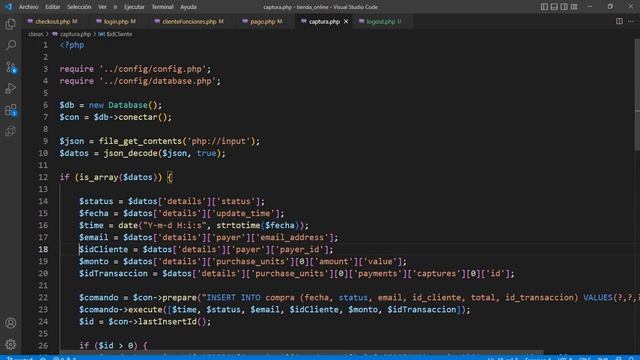Image resolution: width=640 pixels, height=360 pixels.
Task: Click the 'update_time' key on line 15
Action: point(243,213)
